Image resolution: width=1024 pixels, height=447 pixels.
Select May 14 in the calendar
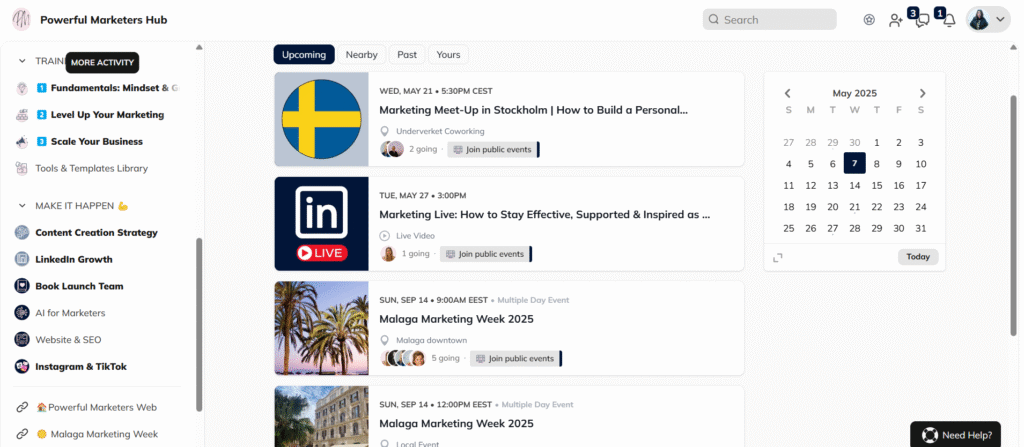pyautogui.click(x=854, y=186)
